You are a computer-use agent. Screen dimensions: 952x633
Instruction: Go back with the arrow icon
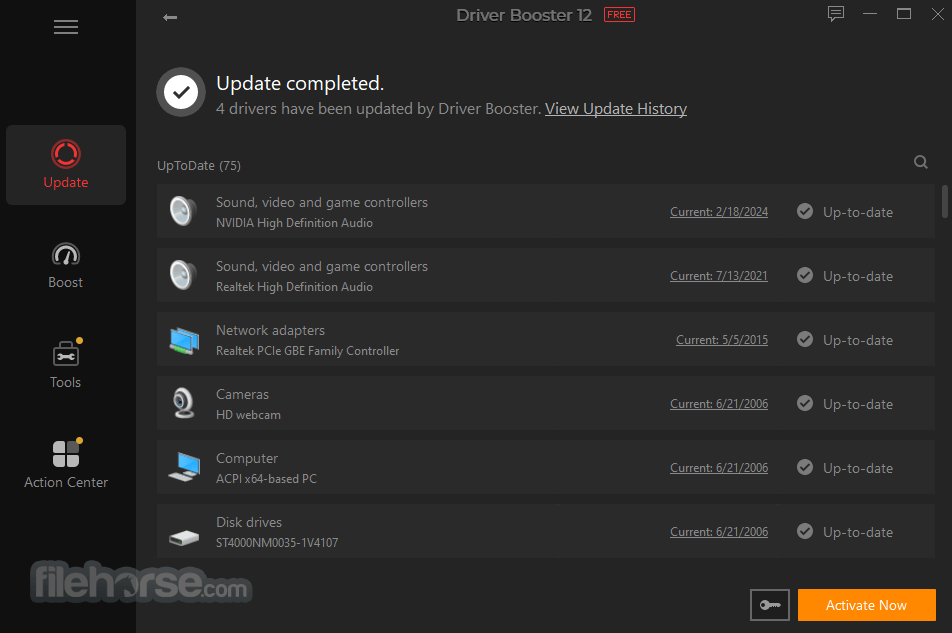tap(170, 18)
